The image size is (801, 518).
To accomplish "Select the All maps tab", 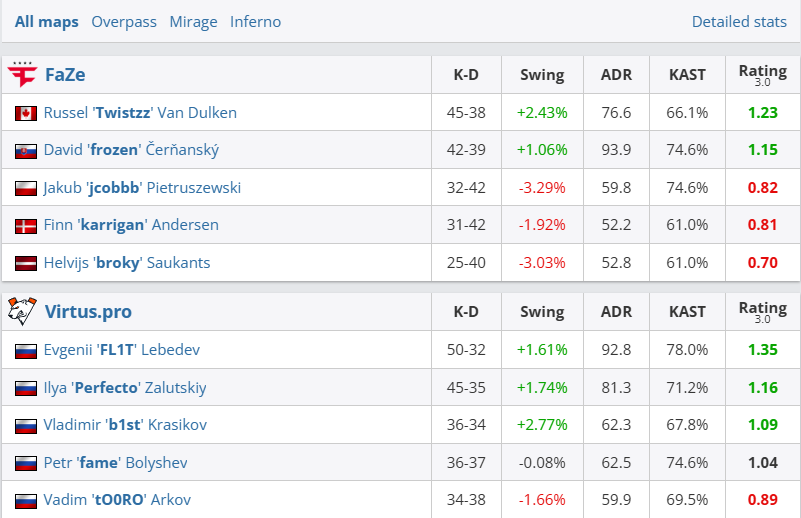I will 47,21.
